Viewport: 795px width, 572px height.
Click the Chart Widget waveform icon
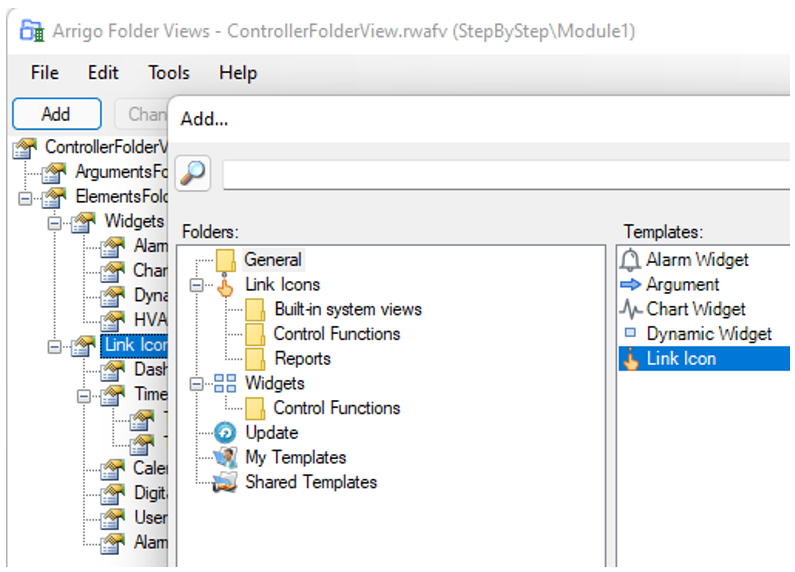[x=631, y=309]
